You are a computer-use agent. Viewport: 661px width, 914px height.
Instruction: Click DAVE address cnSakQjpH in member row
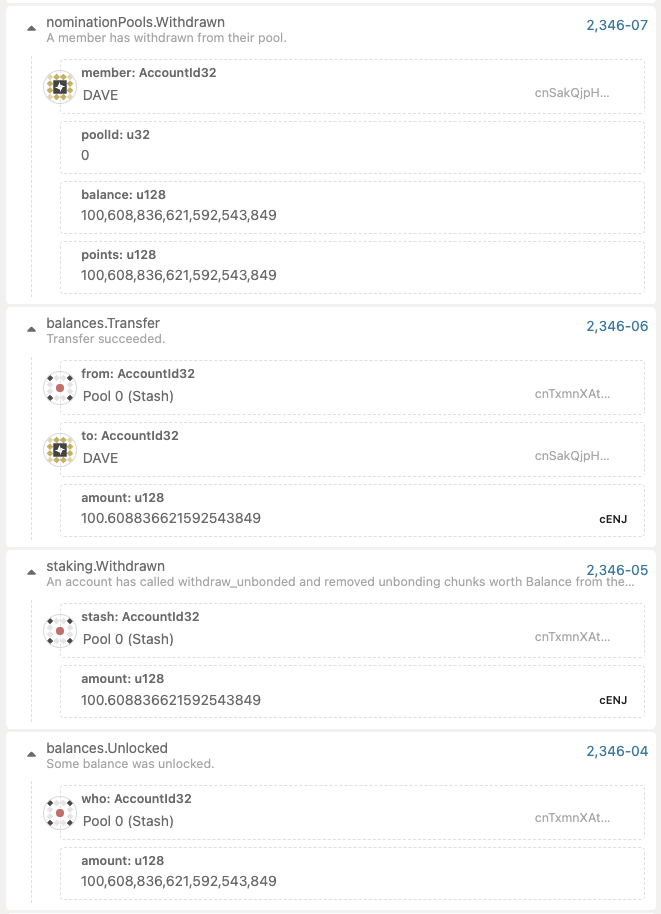click(x=572, y=93)
